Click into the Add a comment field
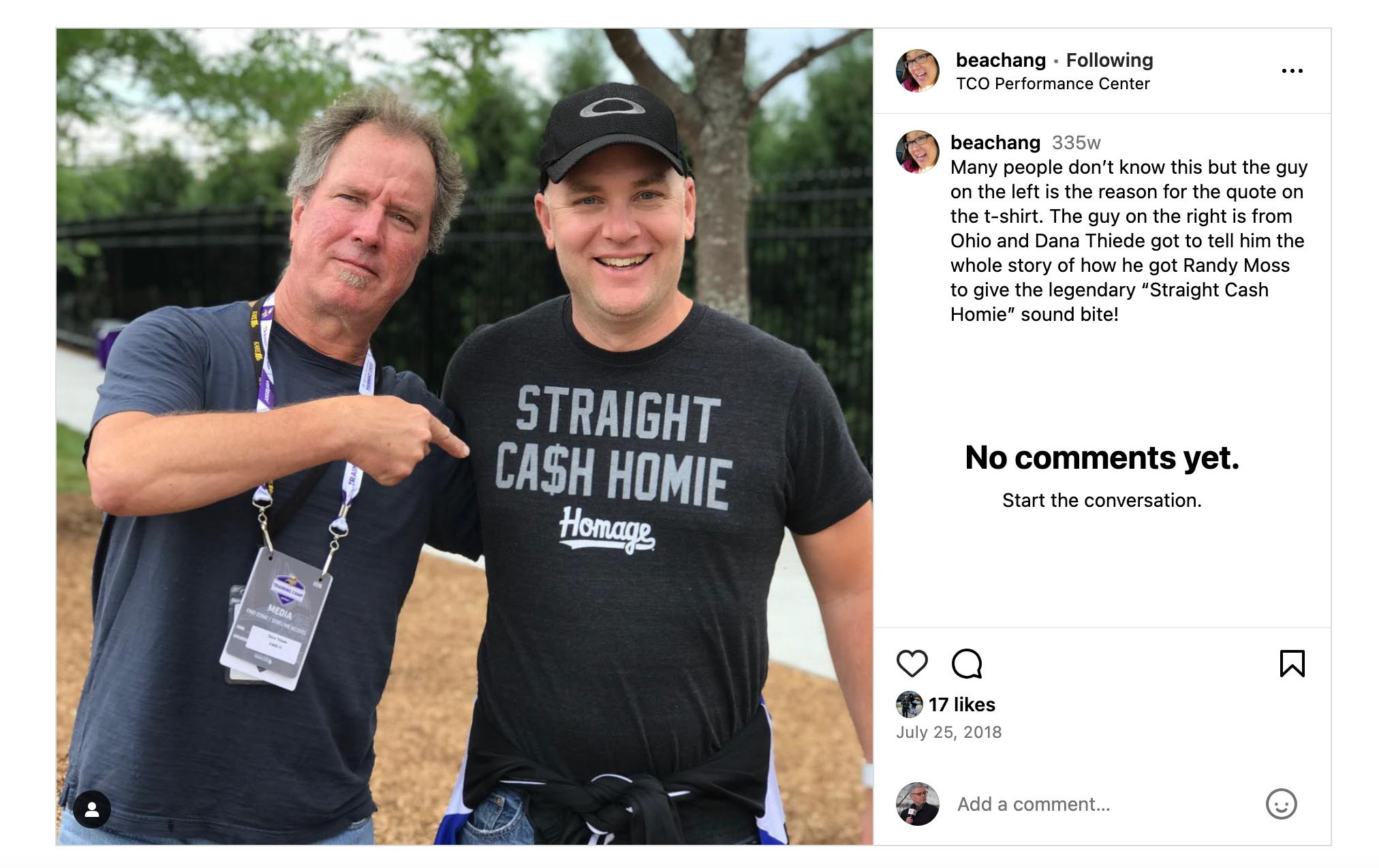This screenshot has width=1379, height=868. click(1036, 804)
